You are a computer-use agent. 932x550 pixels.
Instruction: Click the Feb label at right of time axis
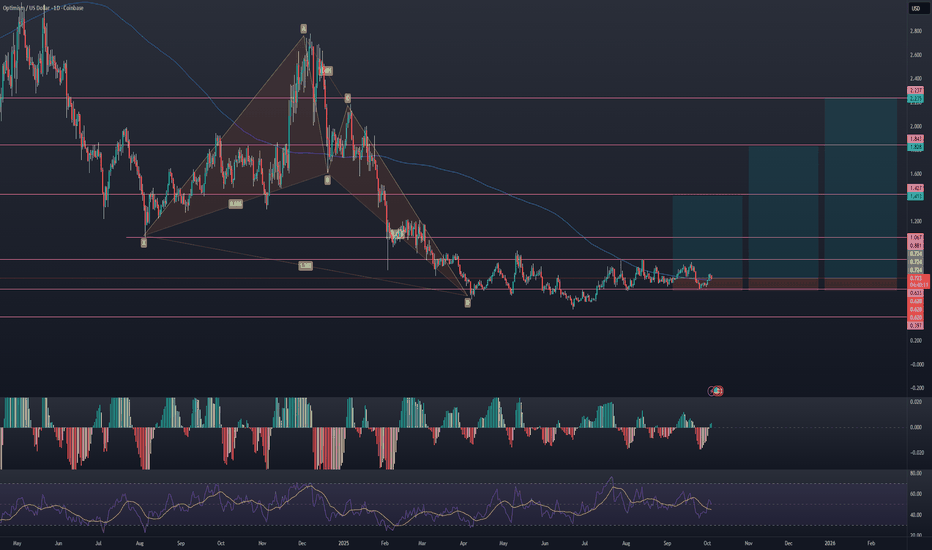pyautogui.click(x=869, y=541)
